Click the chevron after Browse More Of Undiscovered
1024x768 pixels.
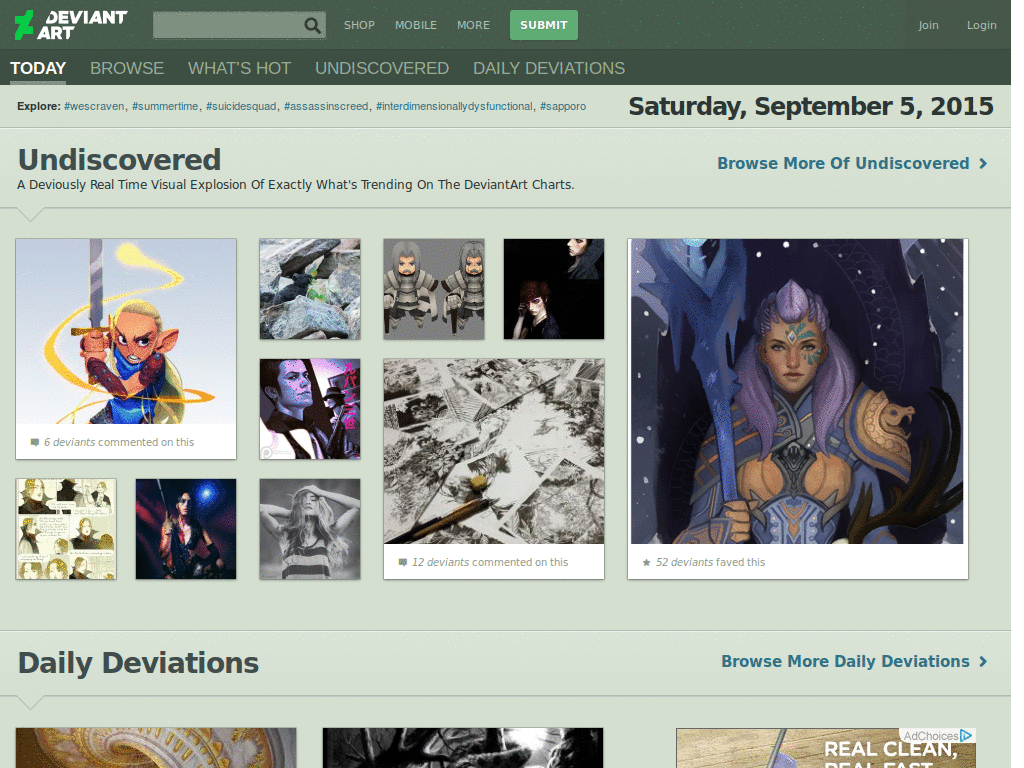tap(984, 163)
